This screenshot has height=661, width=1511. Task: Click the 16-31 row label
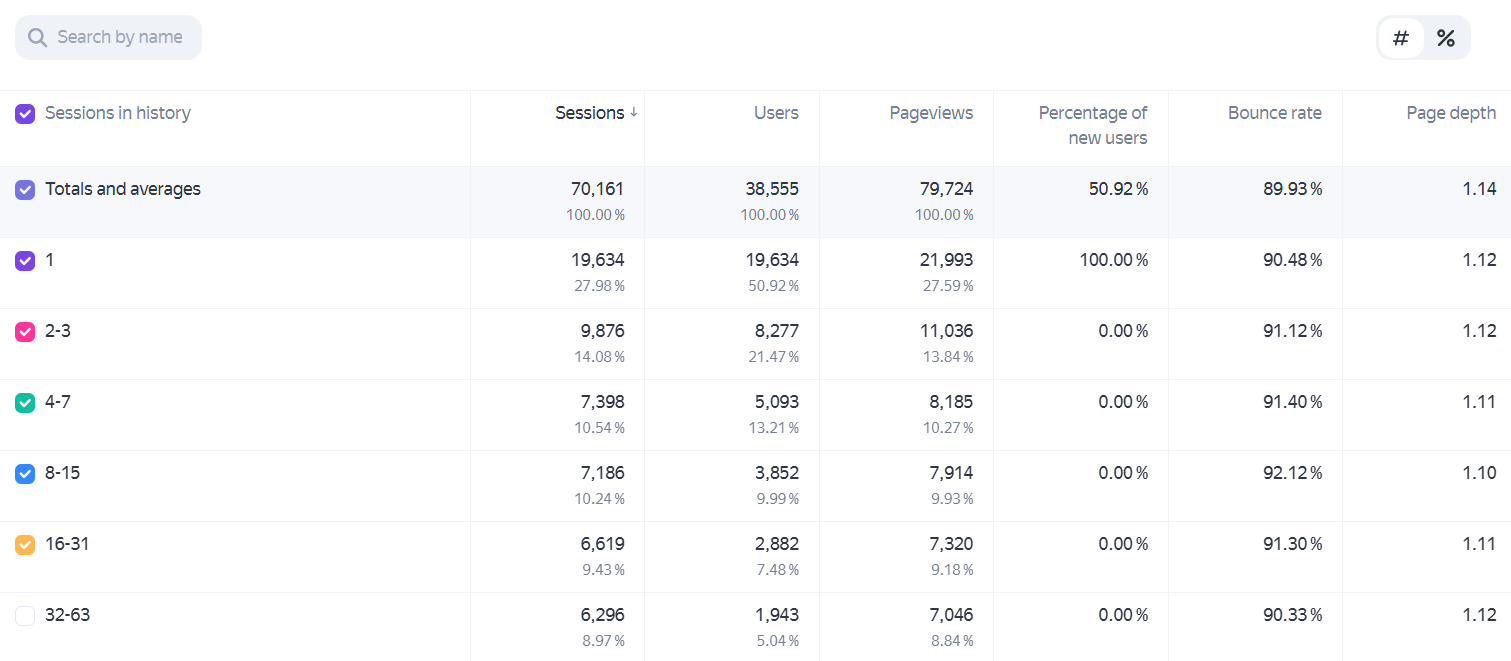tap(67, 544)
